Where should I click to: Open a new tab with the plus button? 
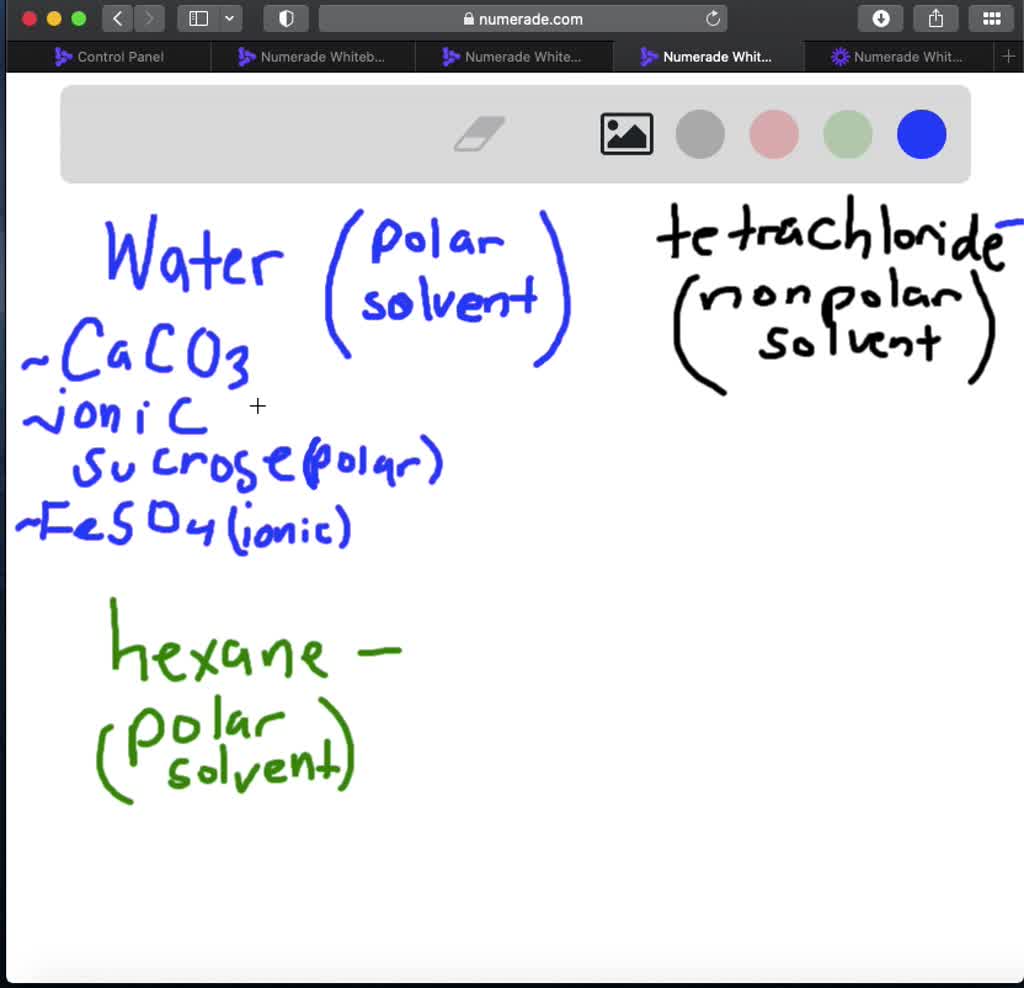[x=1010, y=57]
